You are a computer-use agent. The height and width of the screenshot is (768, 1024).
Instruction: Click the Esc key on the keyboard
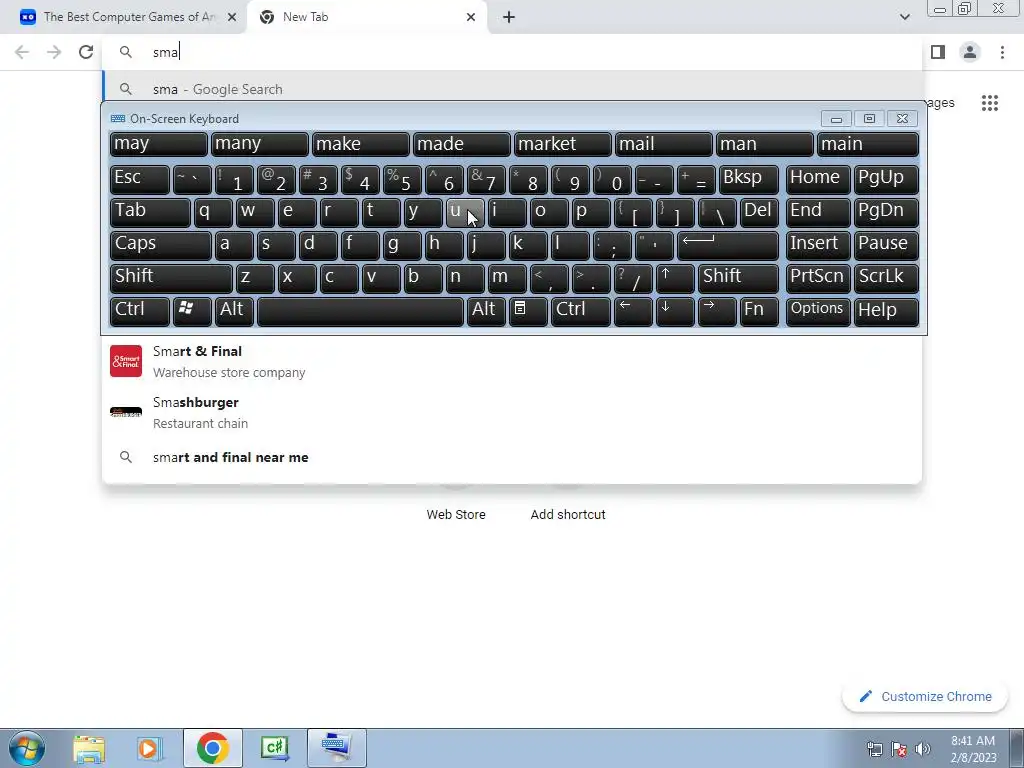[140, 179]
